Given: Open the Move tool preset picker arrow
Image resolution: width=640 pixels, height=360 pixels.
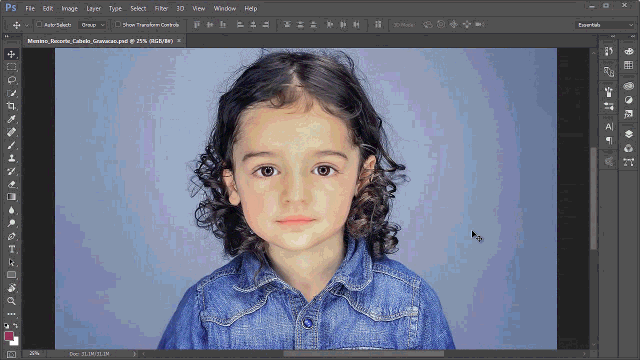Looking at the screenshot, I should [x=27, y=25].
